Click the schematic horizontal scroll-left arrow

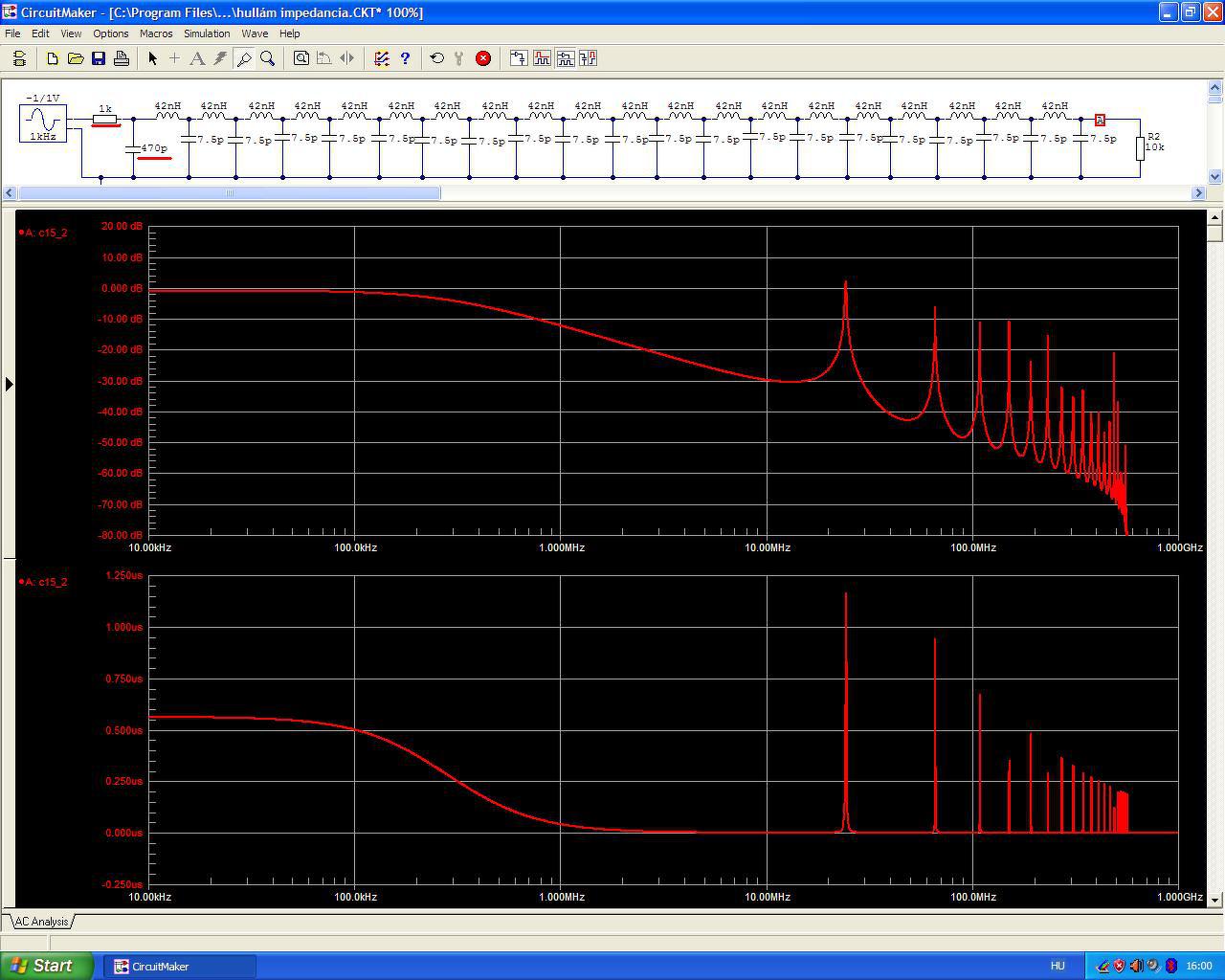click(x=10, y=193)
